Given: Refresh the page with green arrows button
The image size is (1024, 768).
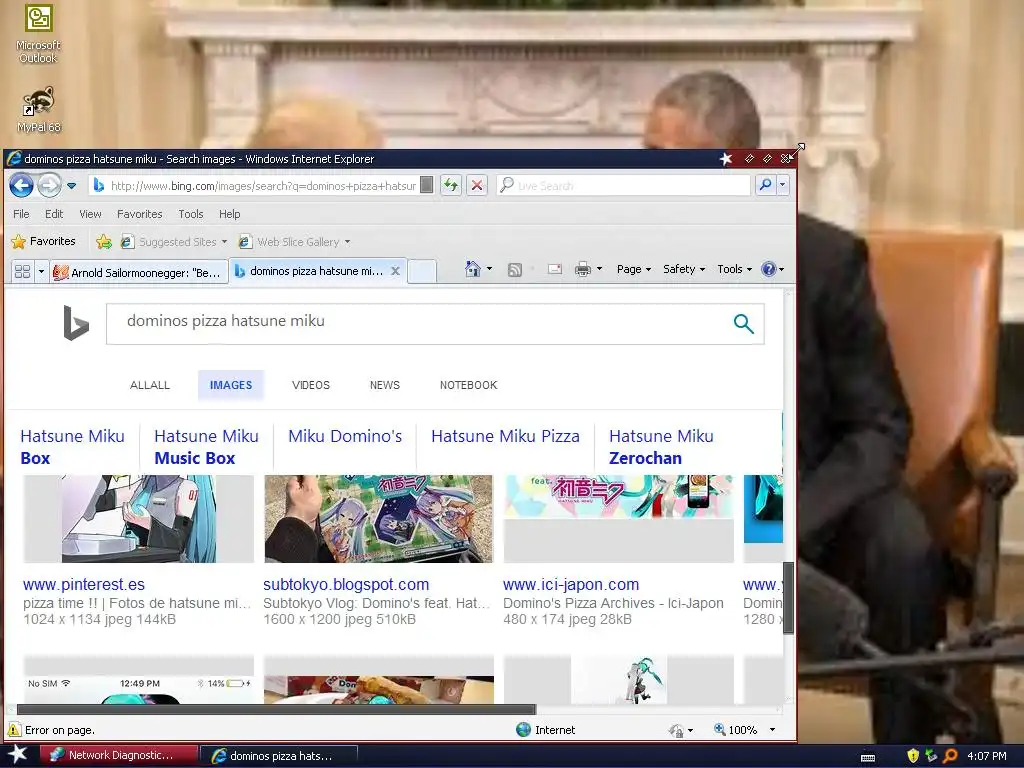Looking at the screenshot, I should (x=451, y=185).
